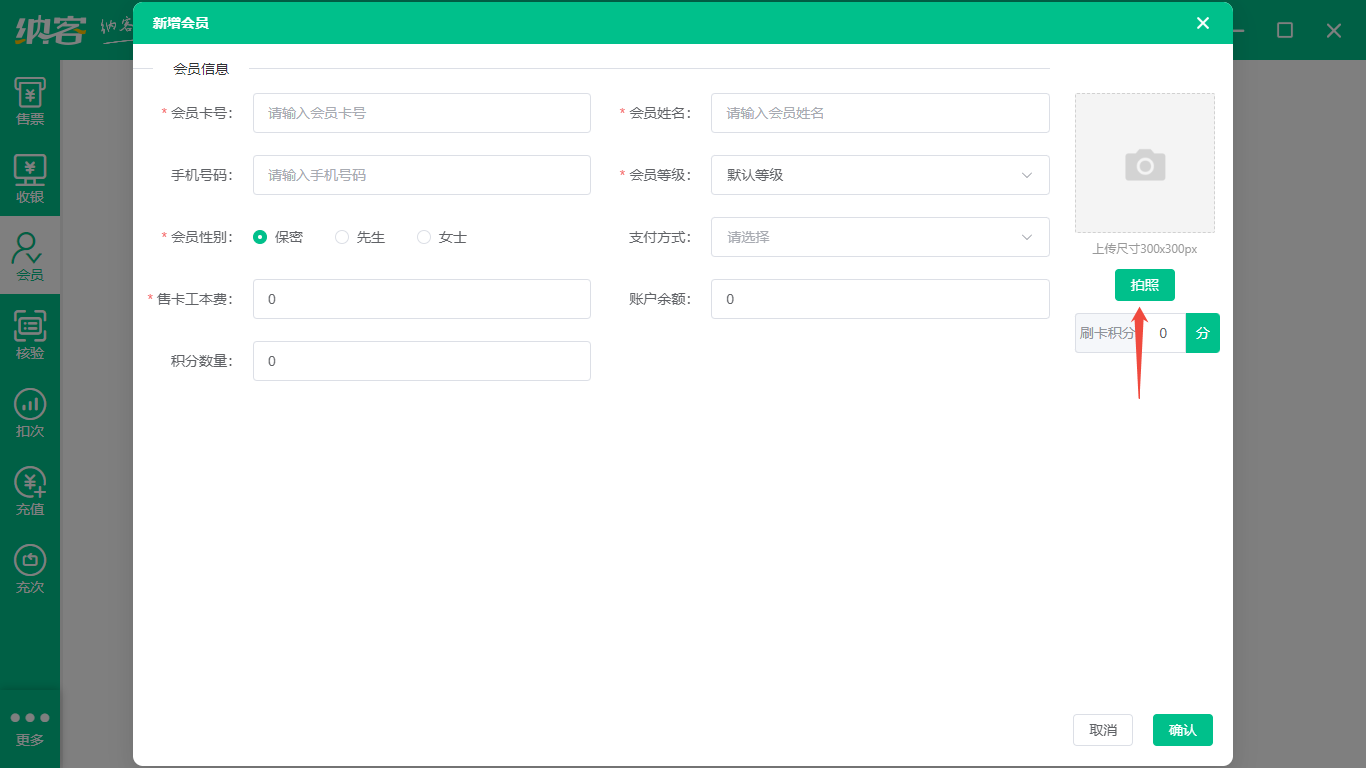Click the camera photo placeholder

1144,162
